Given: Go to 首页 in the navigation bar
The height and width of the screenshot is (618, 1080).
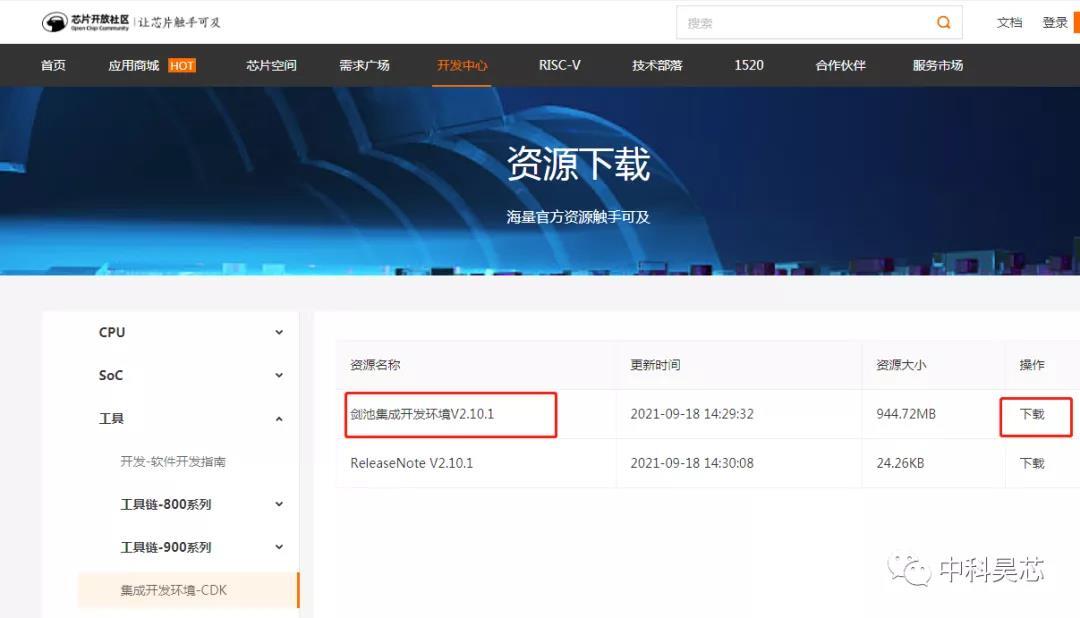Looking at the screenshot, I should pyautogui.click(x=53, y=65).
